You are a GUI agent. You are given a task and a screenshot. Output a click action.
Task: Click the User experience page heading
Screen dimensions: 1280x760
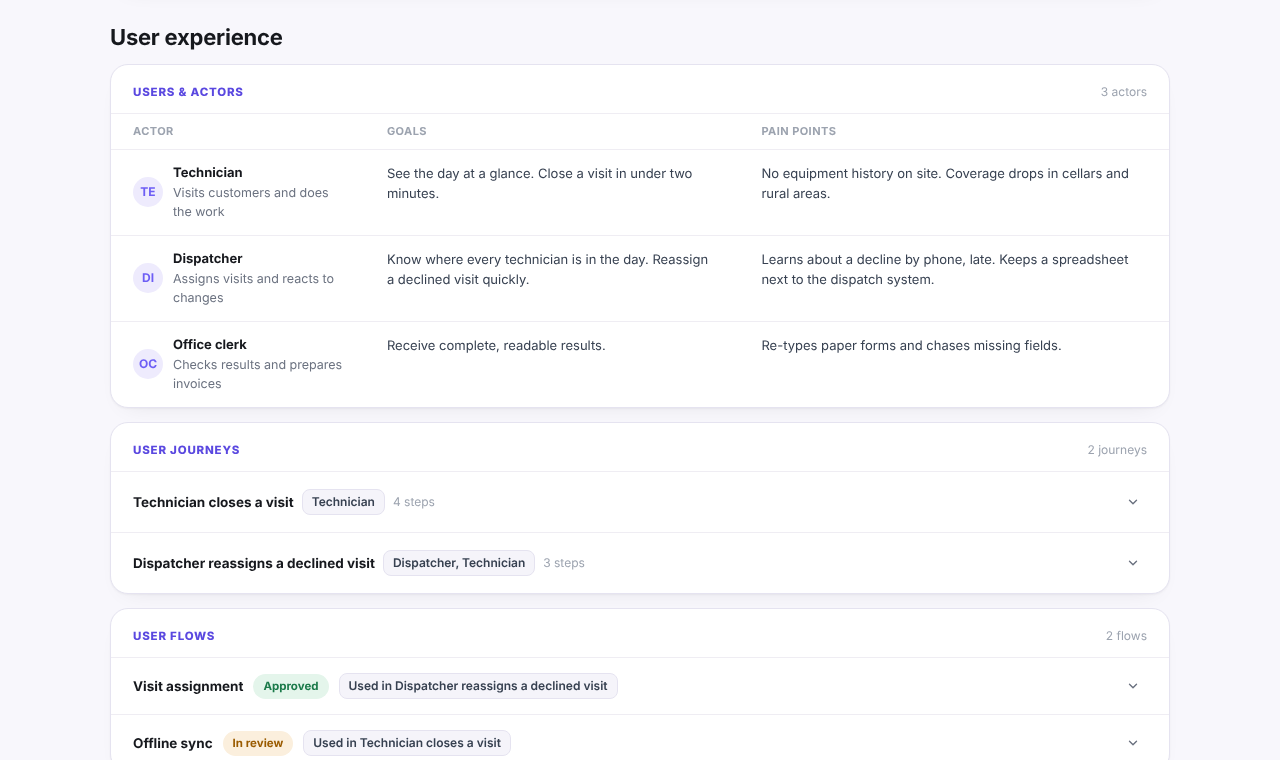[196, 37]
